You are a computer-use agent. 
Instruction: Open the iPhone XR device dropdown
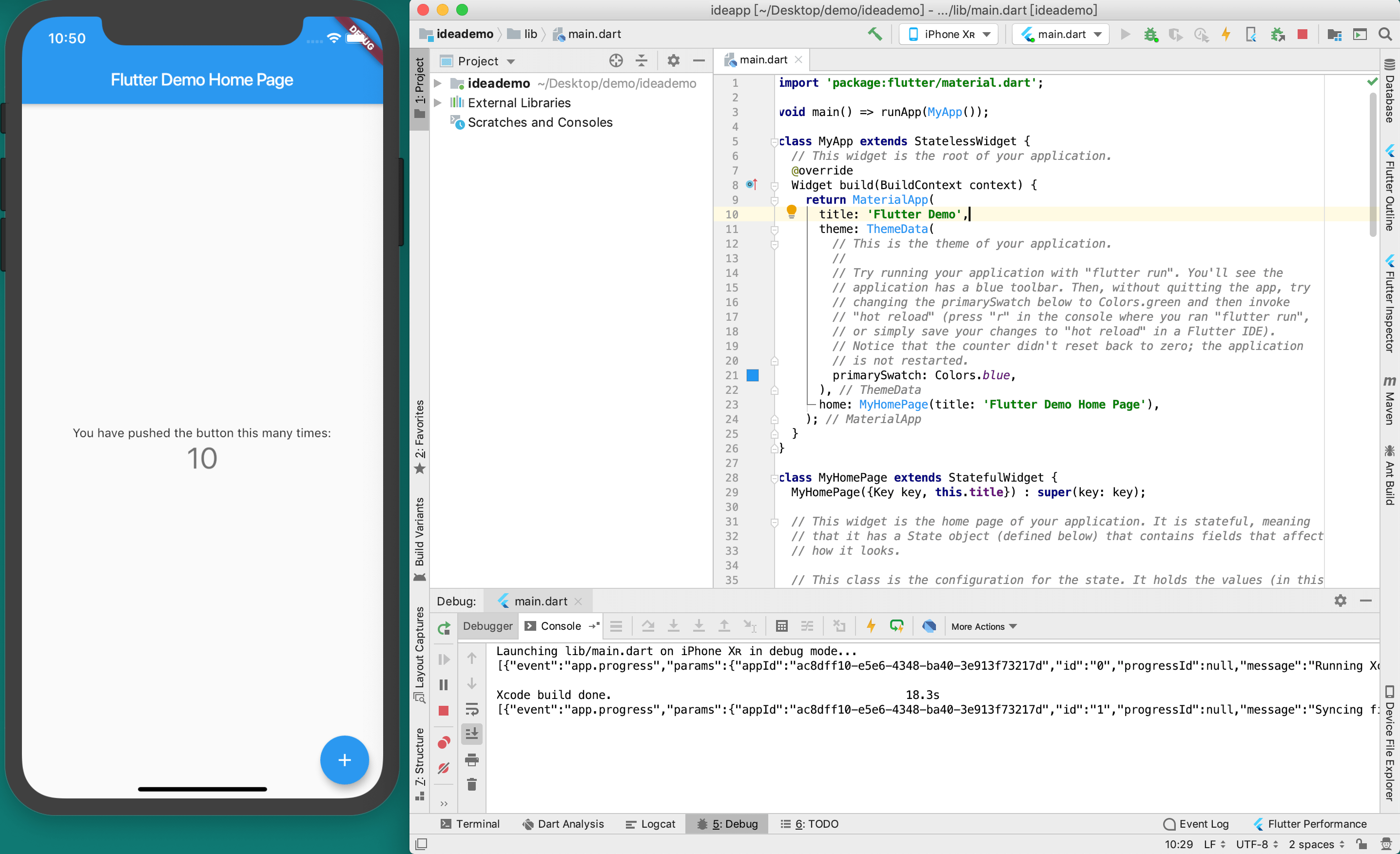948,34
